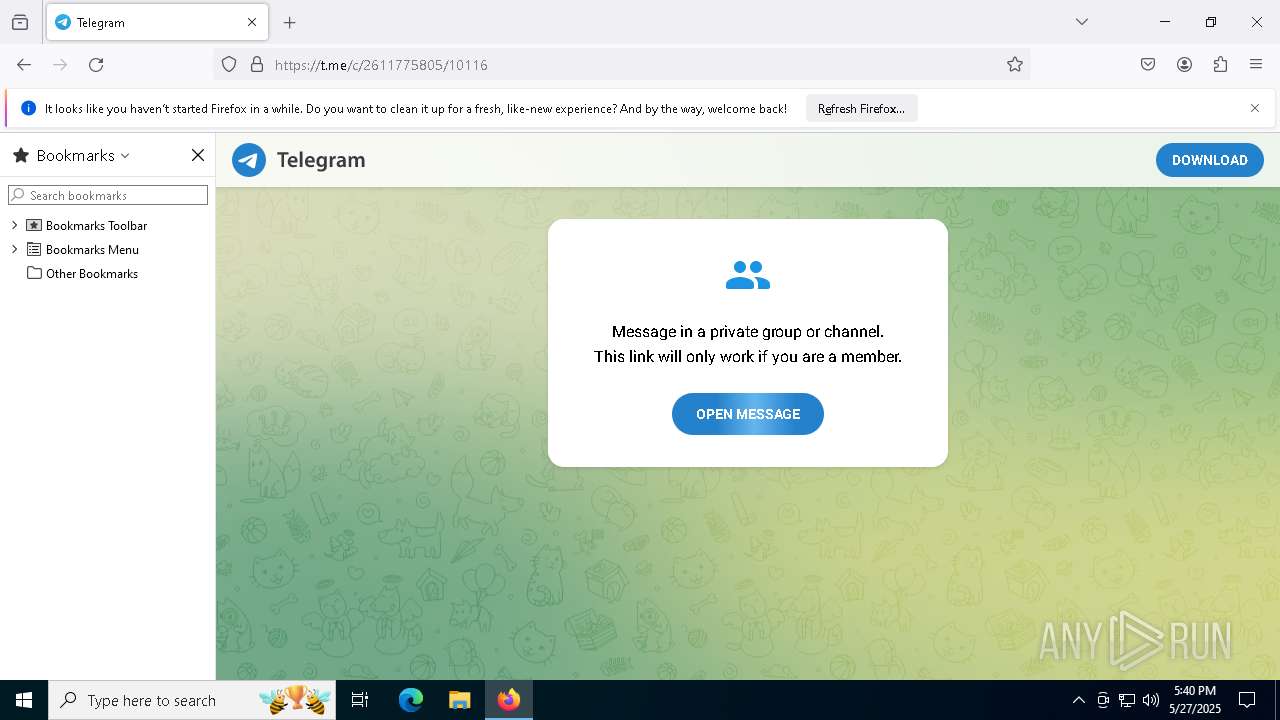Click the DOWNLOAD button
This screenshot has width=1280, height=720.
[x=1210, y=160]
